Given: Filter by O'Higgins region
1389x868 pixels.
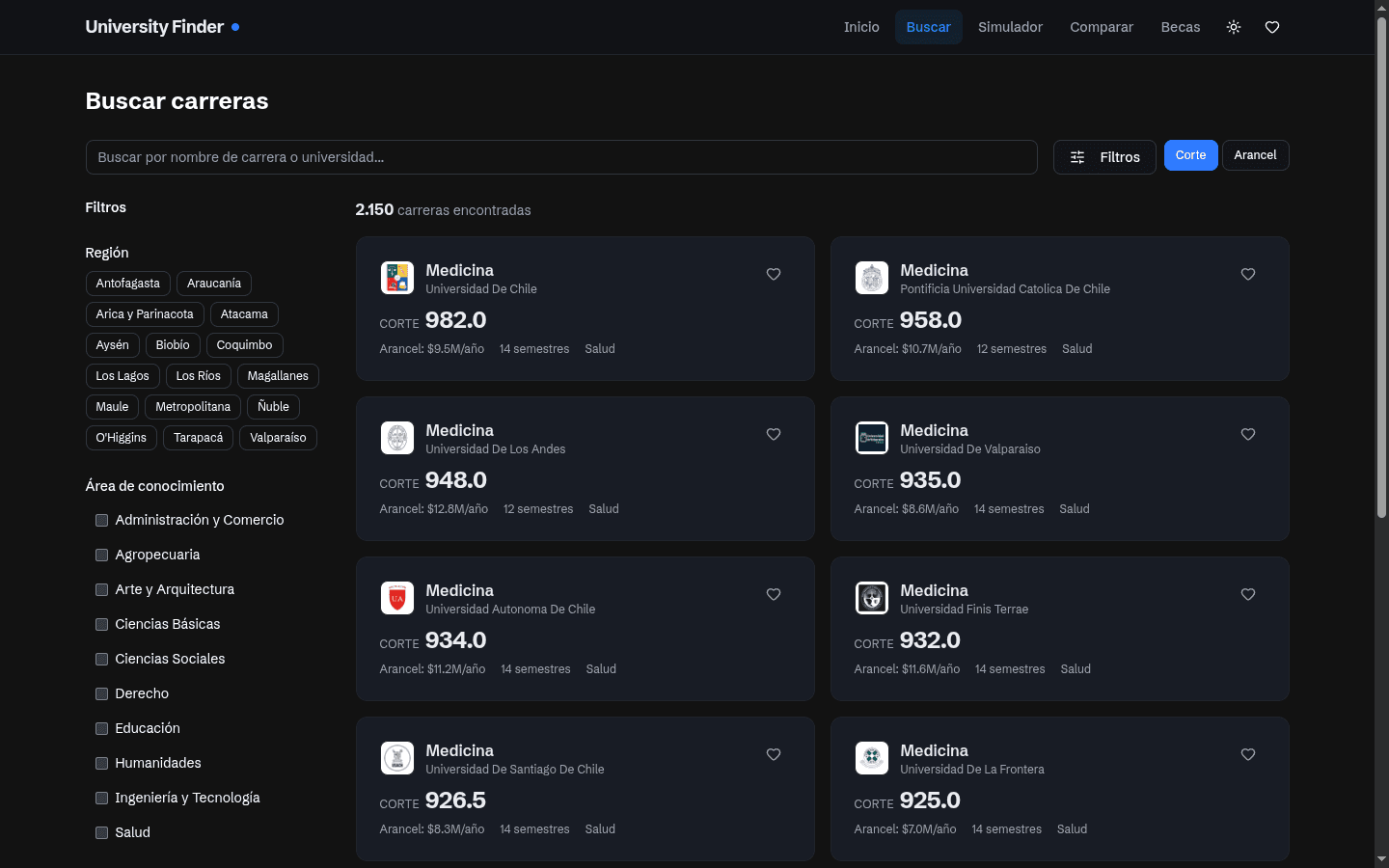Looking at the screenshot, I should (122, 438).
